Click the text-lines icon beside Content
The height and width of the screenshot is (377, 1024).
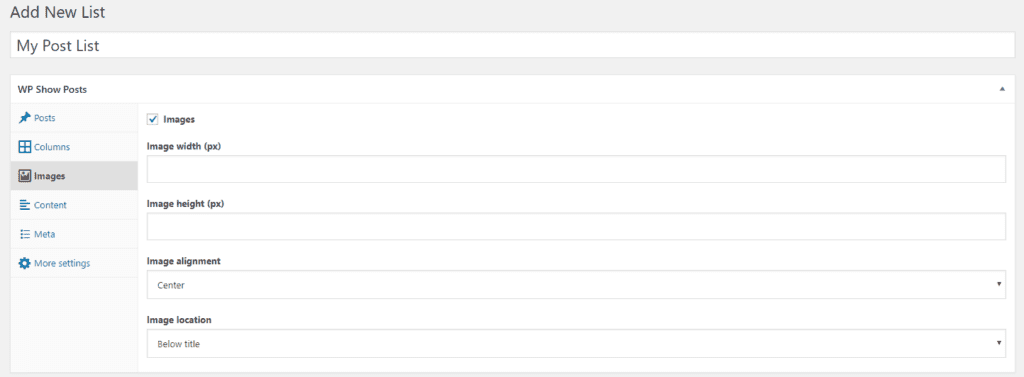click(x=25, y=205)
